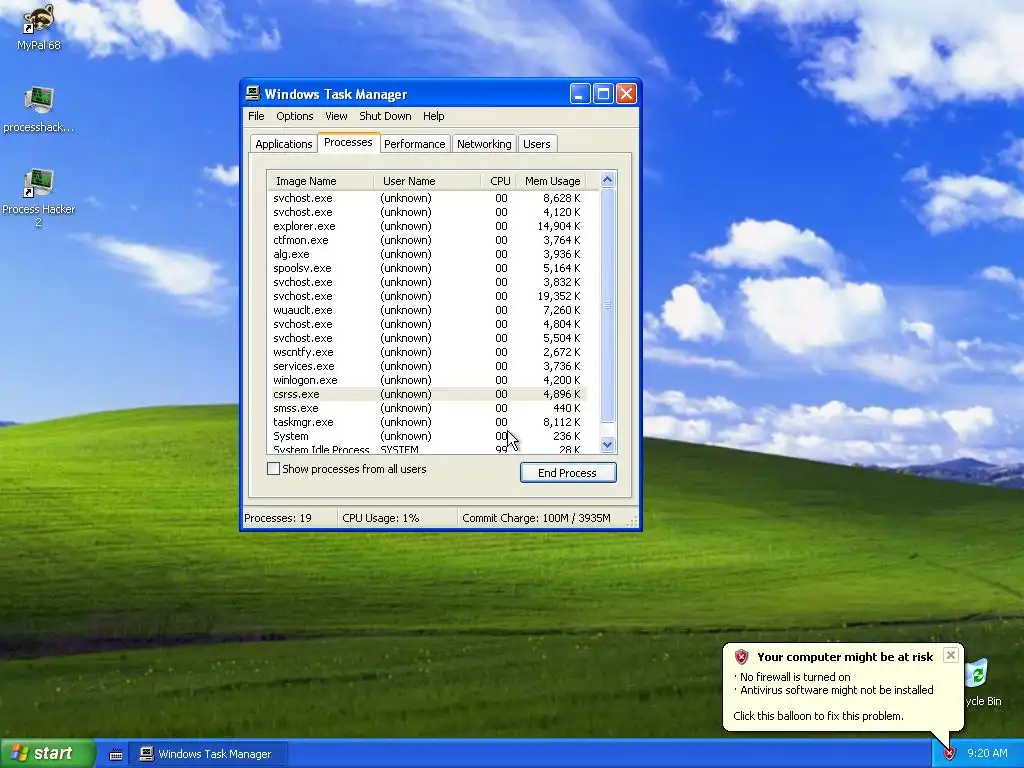Select the System process row
Screen dimensions: 1024x768
point(427,436)
